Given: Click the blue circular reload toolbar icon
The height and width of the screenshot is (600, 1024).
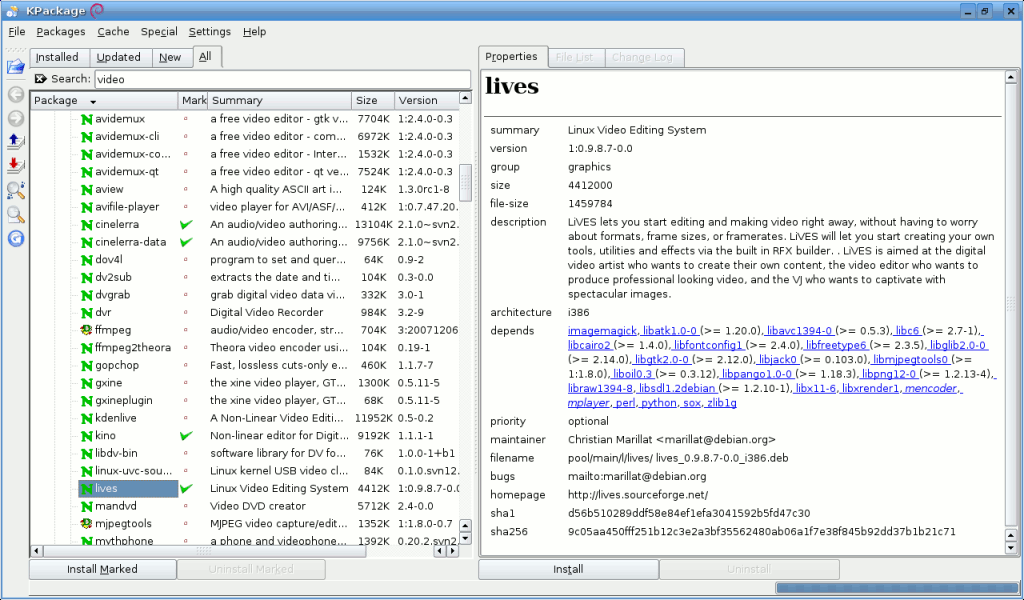Looking at the screenshot, I should 16,238.
